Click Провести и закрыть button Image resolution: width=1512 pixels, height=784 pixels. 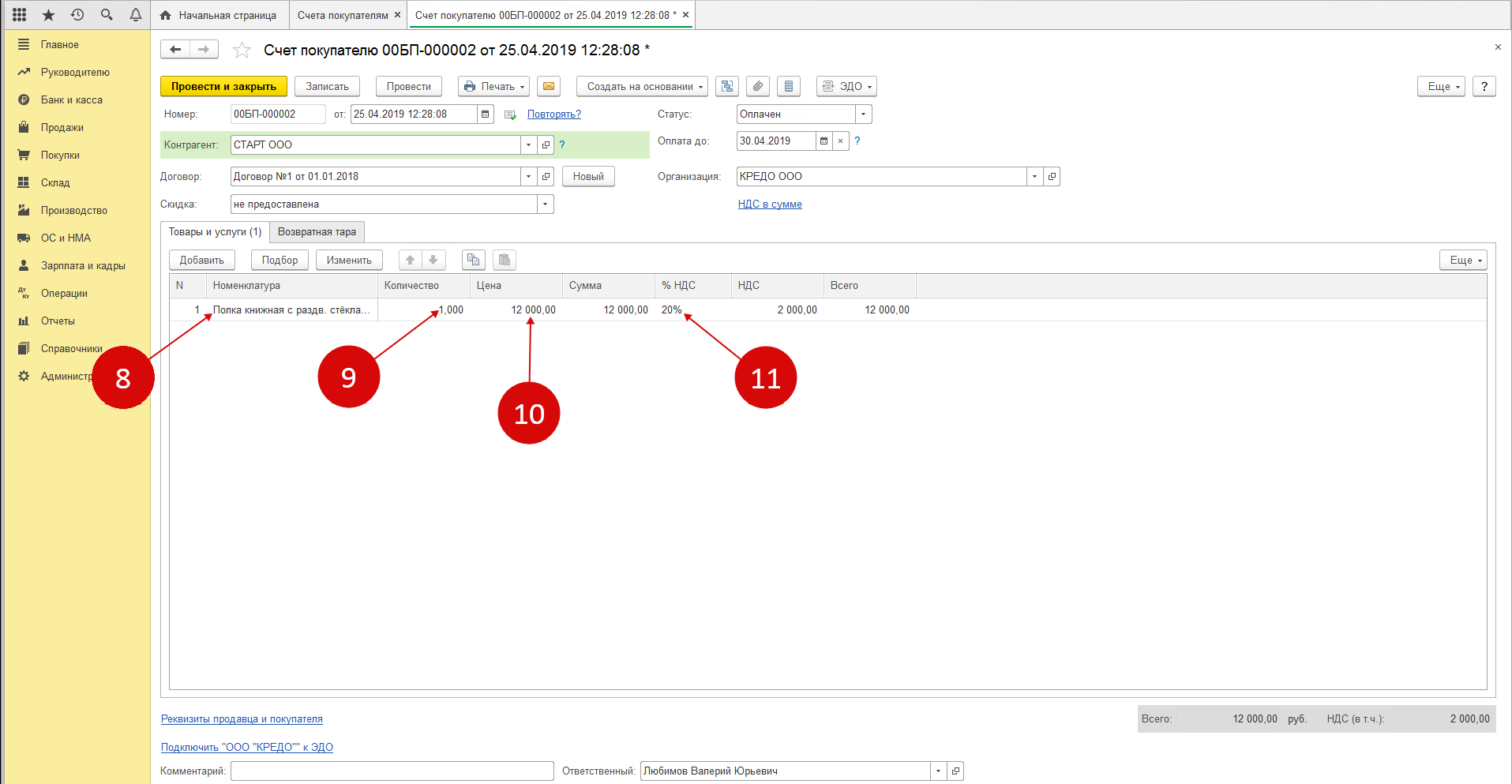(223, 86)
